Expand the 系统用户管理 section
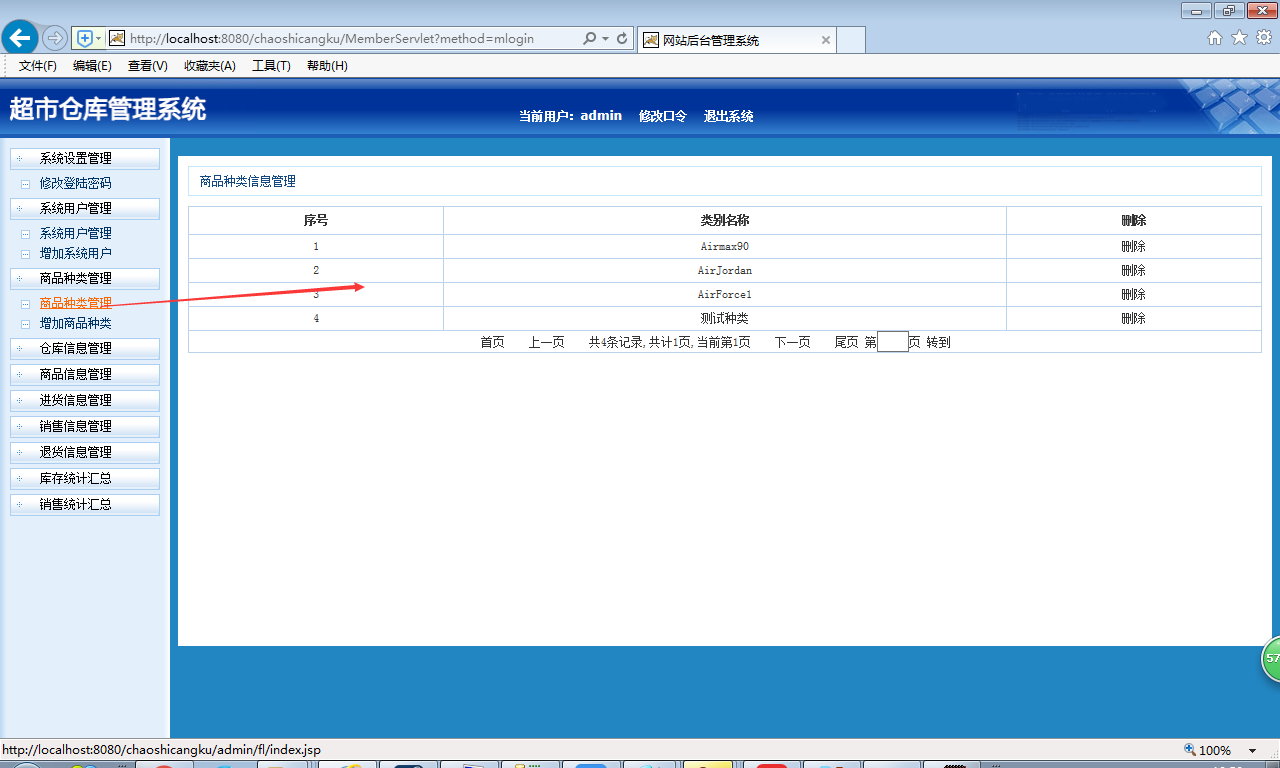This screenshot has width=1280, height=768. click(85, 209)
